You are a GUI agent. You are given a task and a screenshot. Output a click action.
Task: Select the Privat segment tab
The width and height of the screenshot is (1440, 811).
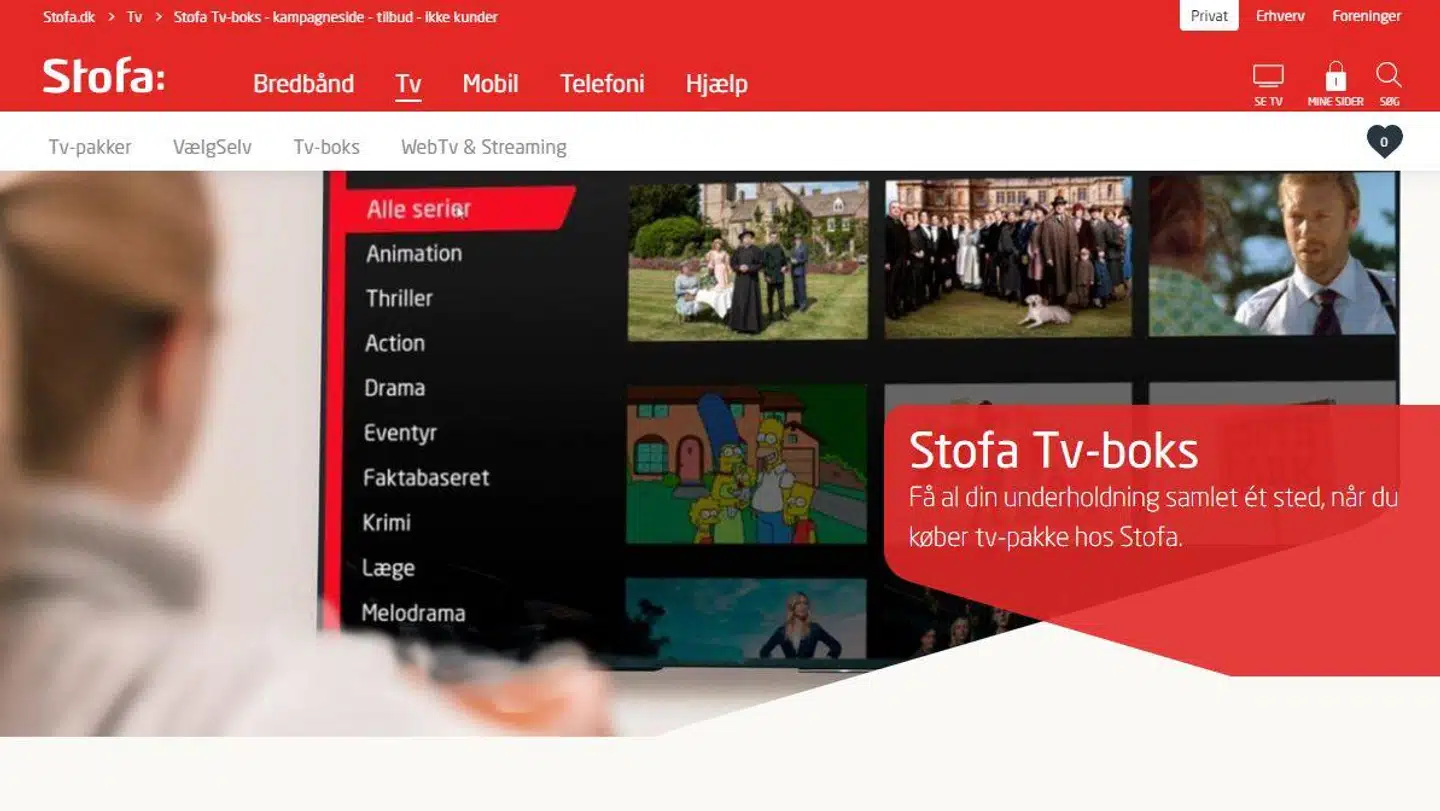(x=1209, y=16)
